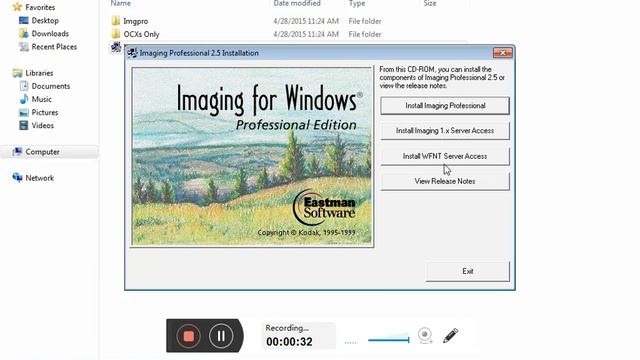Exit the Imaging Professional installer
Image resolution: width=640 pixels, height=360 pixels.
pos(468,271)
